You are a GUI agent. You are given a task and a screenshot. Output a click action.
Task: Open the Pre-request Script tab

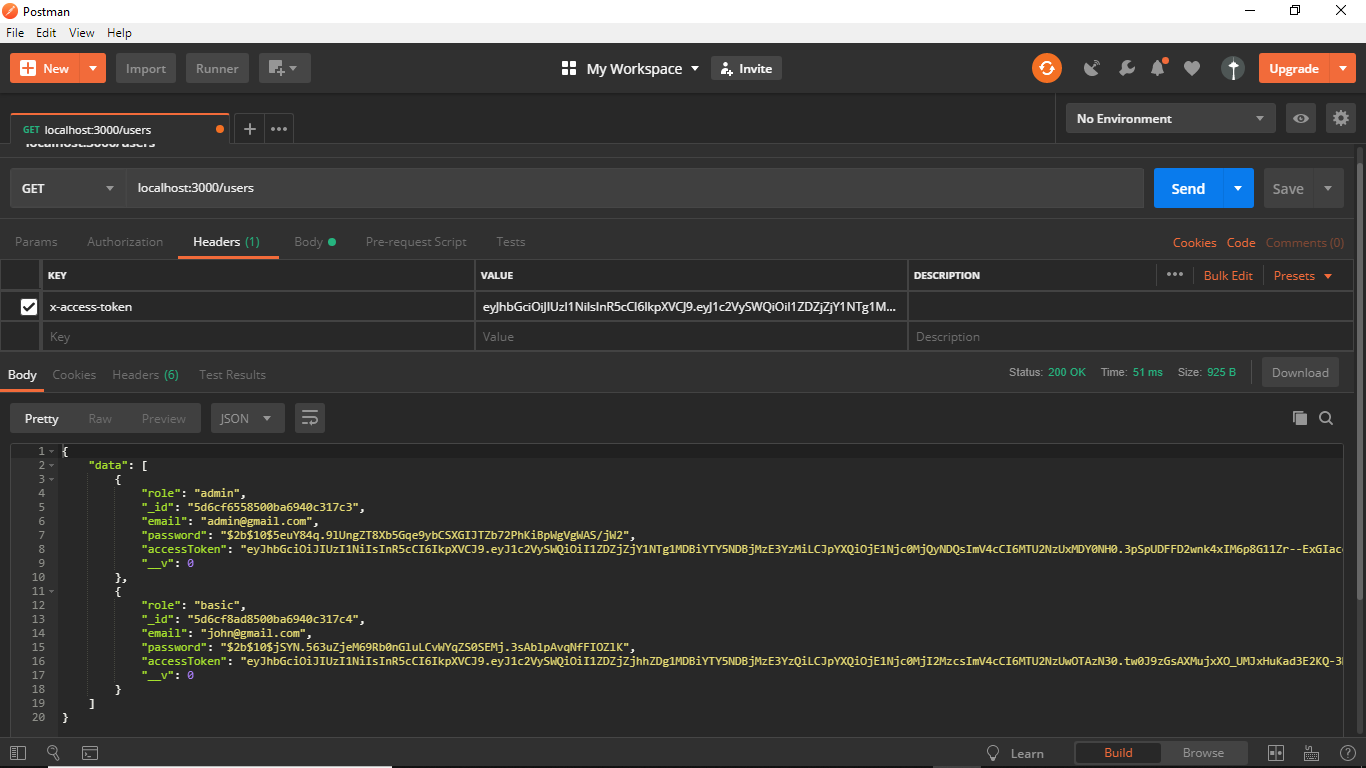[x=416, y=242]
